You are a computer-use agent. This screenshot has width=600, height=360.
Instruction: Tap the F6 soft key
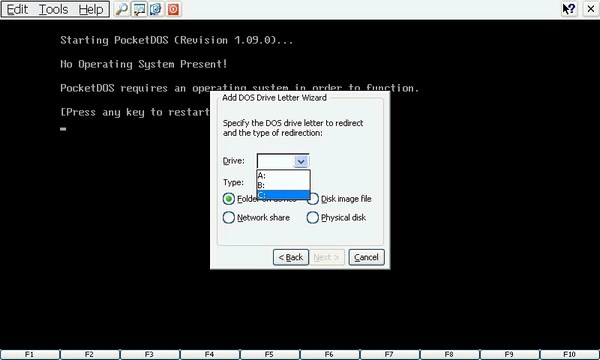329,354
